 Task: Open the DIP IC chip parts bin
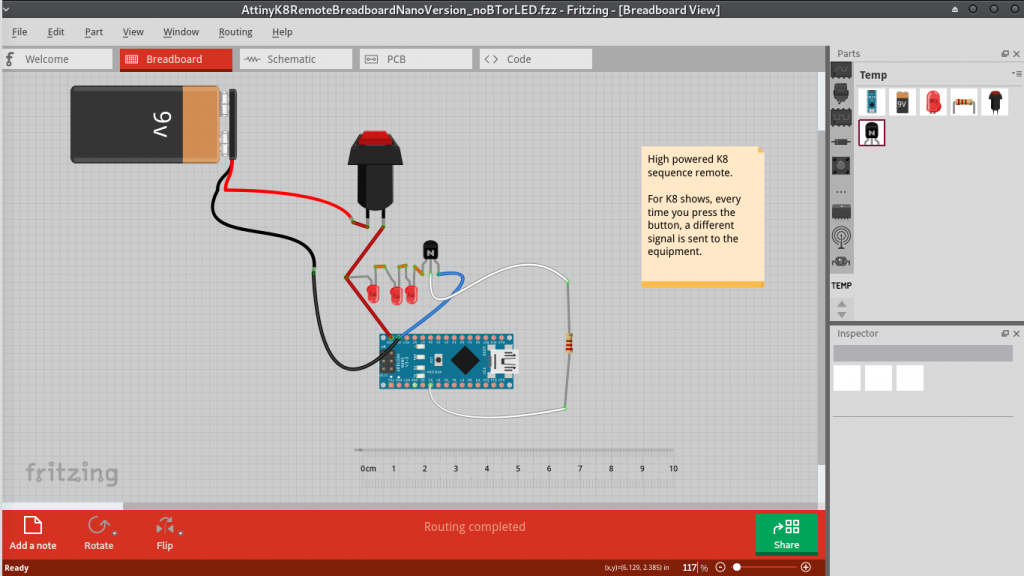pos(841,212)
